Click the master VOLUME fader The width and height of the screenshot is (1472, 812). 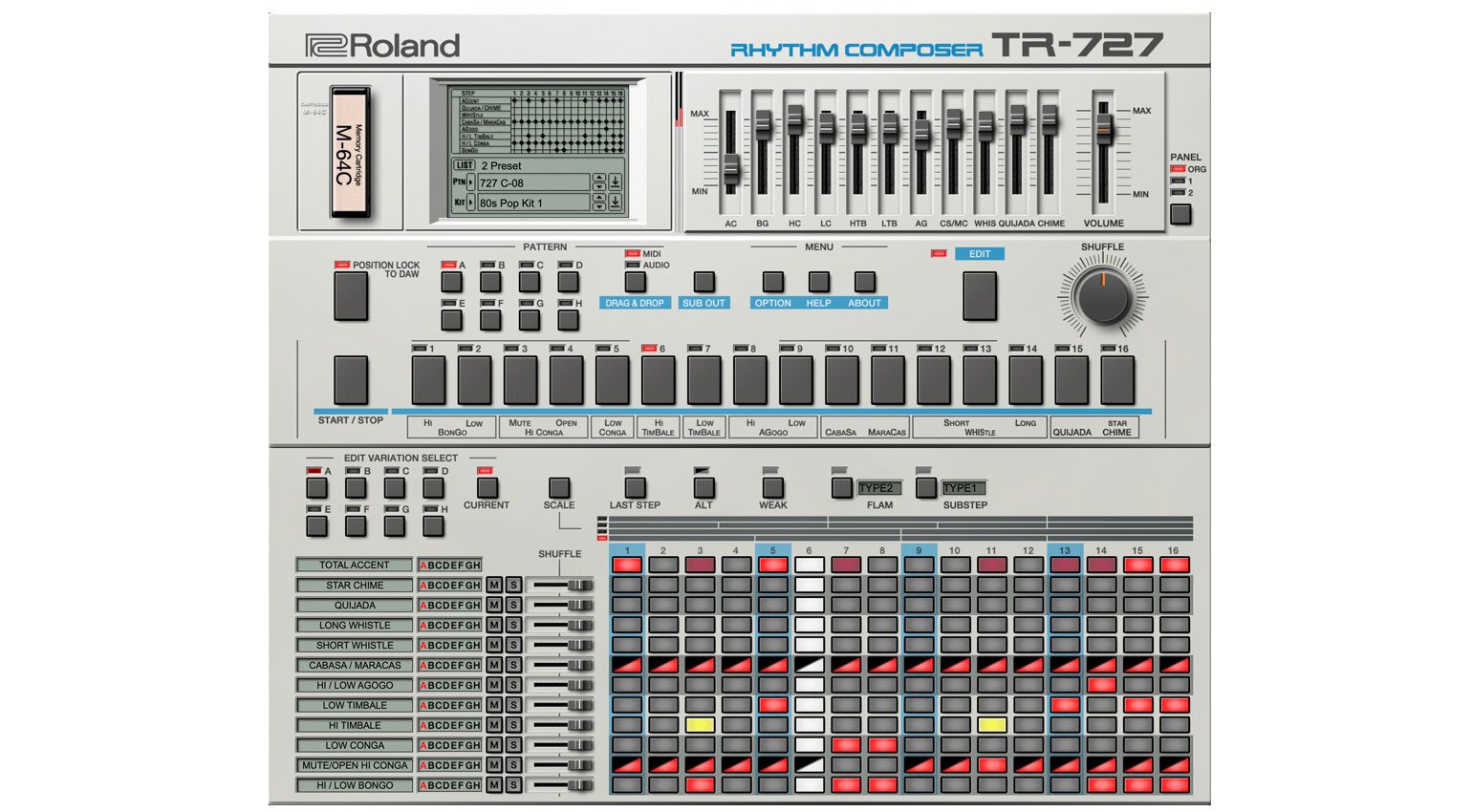(x=1104, y=128)
